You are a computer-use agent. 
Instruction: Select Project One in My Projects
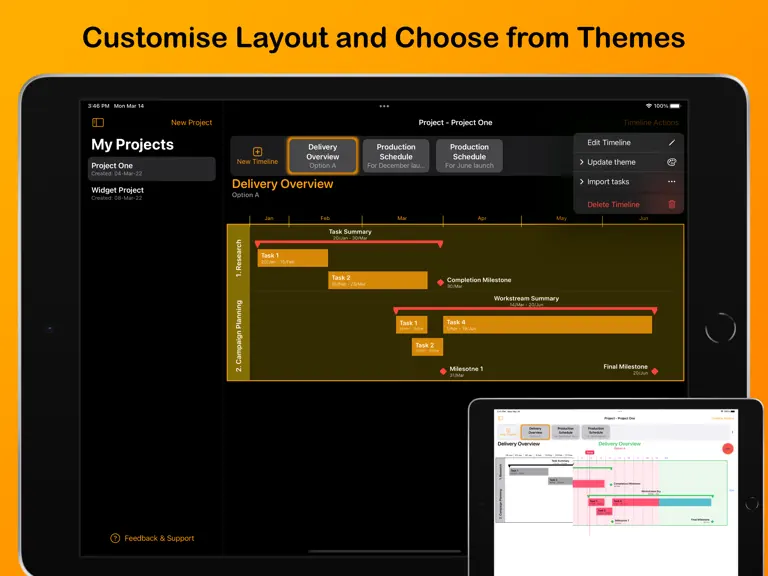pyautogui.click(x=152, y=169)
